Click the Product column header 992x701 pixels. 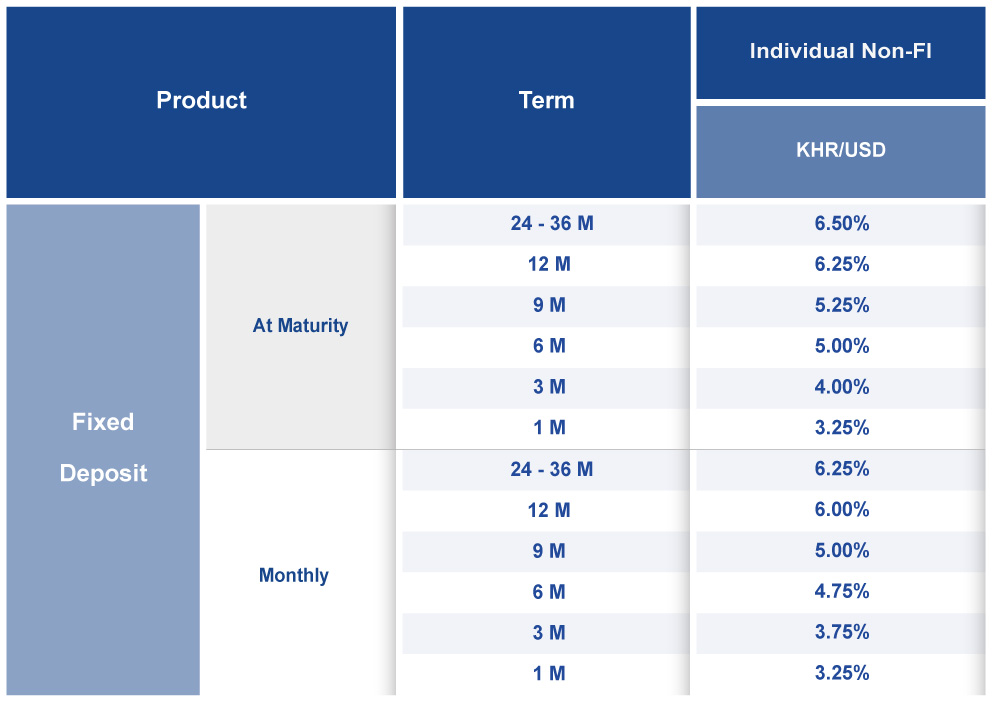201,101
